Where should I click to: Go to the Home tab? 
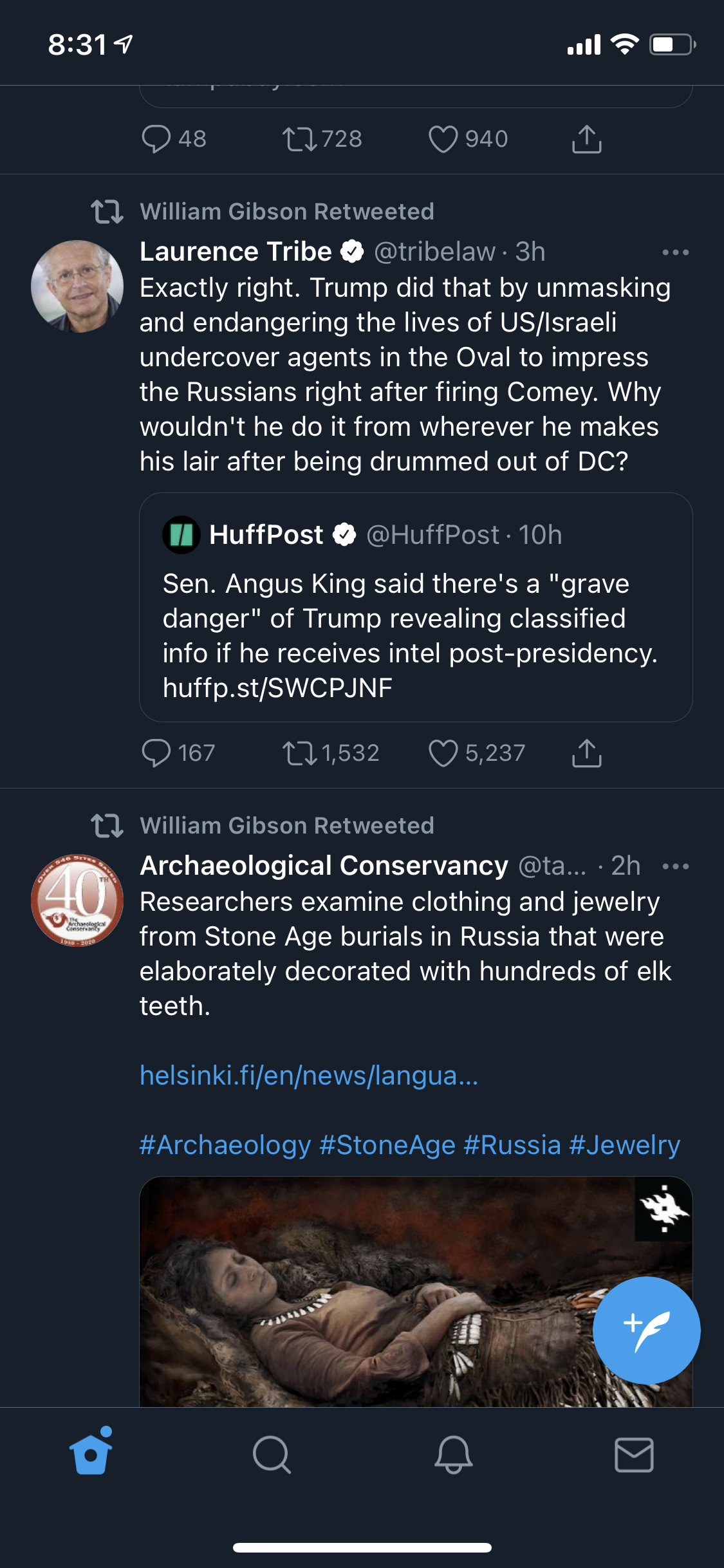[91, 1455]
